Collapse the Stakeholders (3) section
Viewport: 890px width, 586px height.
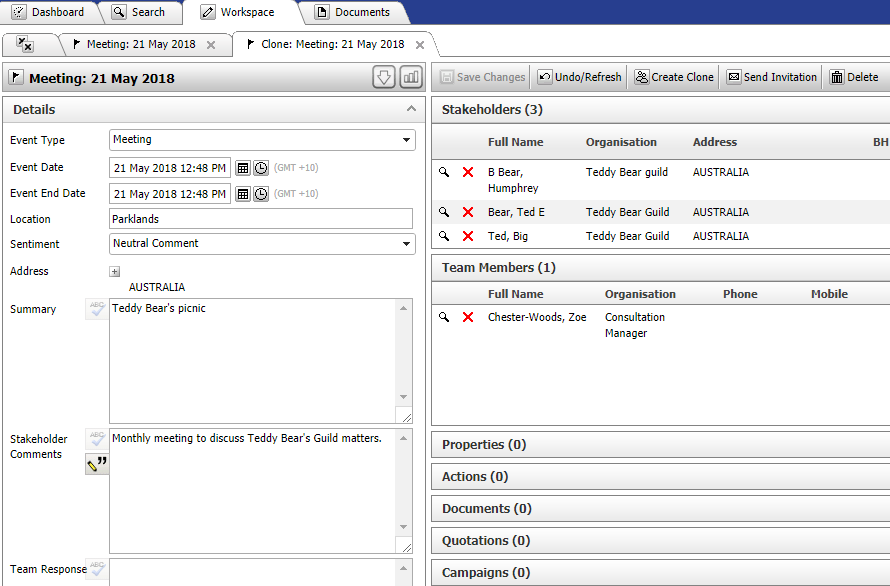[661, 110]
